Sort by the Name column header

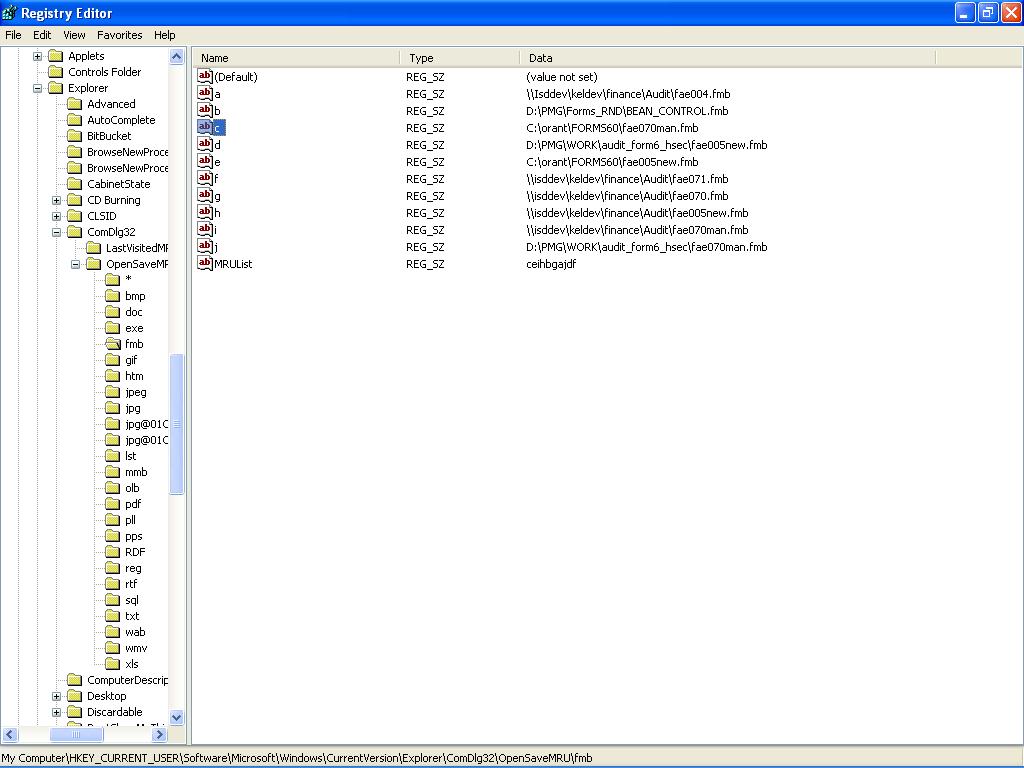(x=297, y=58)
